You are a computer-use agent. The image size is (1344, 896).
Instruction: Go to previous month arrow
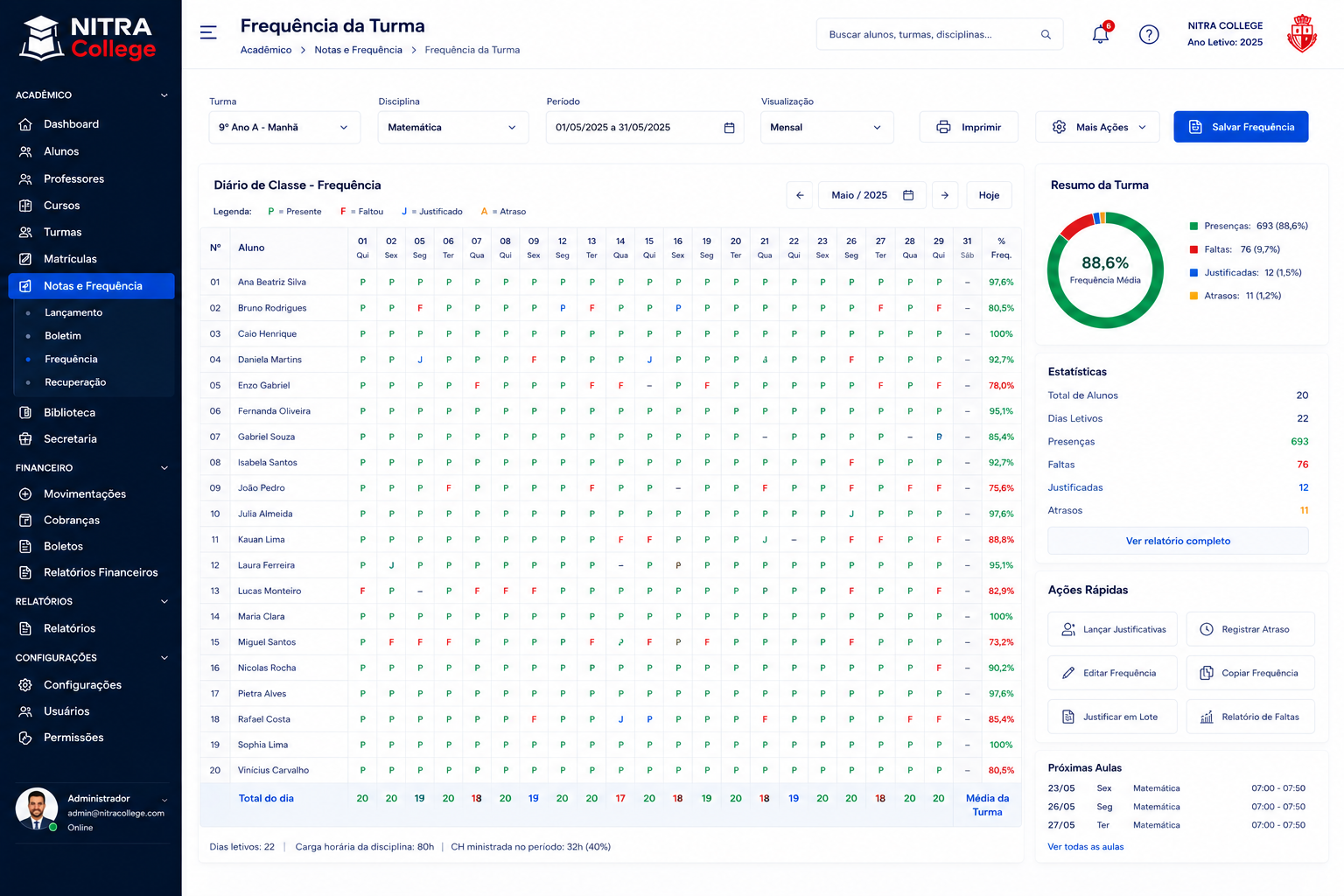(x=800, y=195)
